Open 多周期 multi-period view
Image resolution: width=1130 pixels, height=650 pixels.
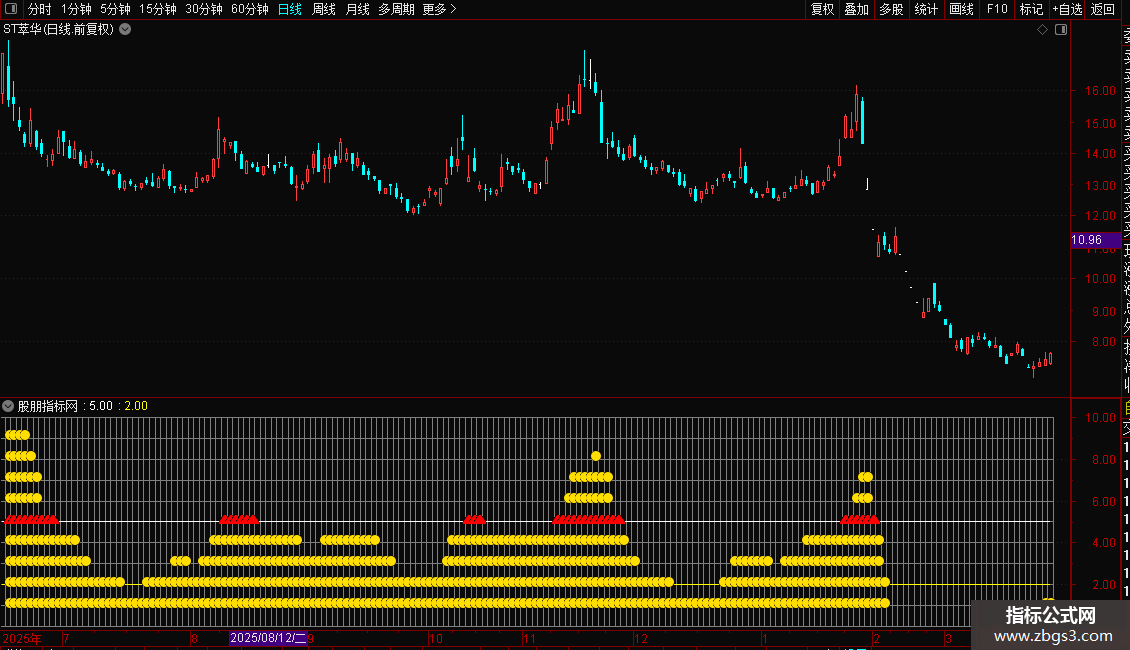[396, 10]
